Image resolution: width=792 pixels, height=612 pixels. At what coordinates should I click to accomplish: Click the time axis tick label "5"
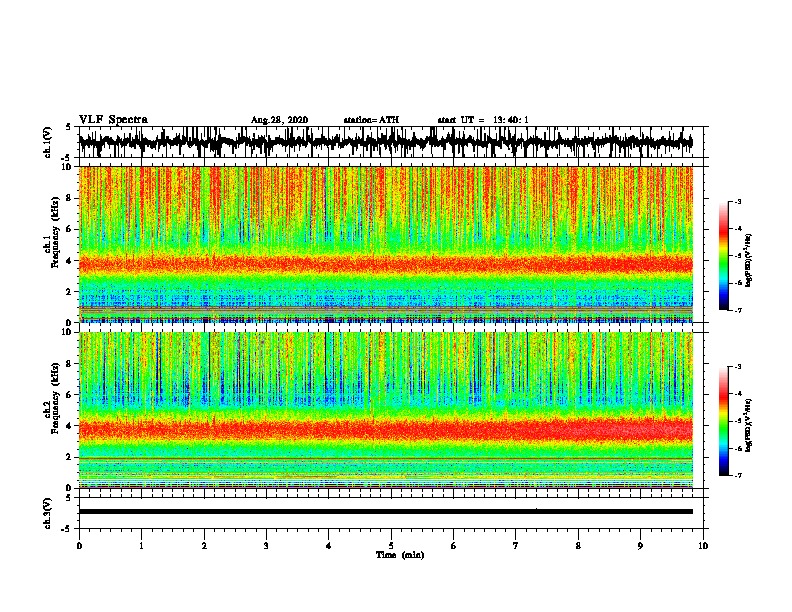391,546
